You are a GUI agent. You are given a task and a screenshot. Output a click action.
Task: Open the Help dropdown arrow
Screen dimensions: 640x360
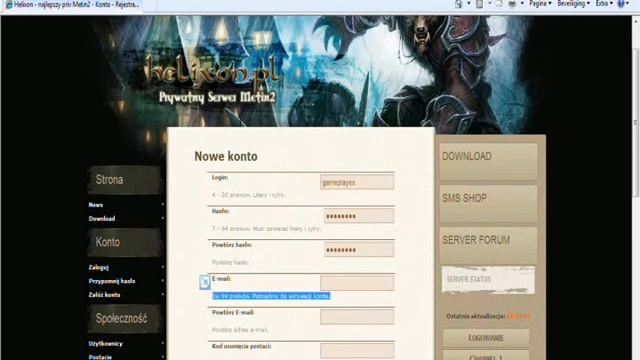628,4
